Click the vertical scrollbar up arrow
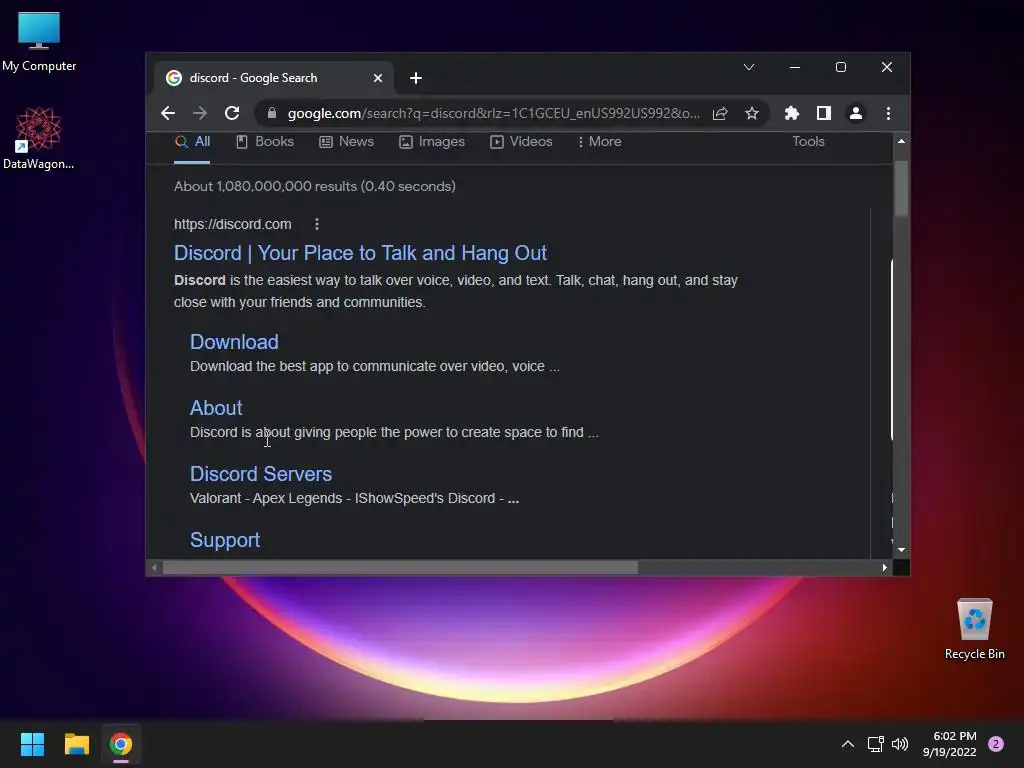 click(x=901, y=141)
